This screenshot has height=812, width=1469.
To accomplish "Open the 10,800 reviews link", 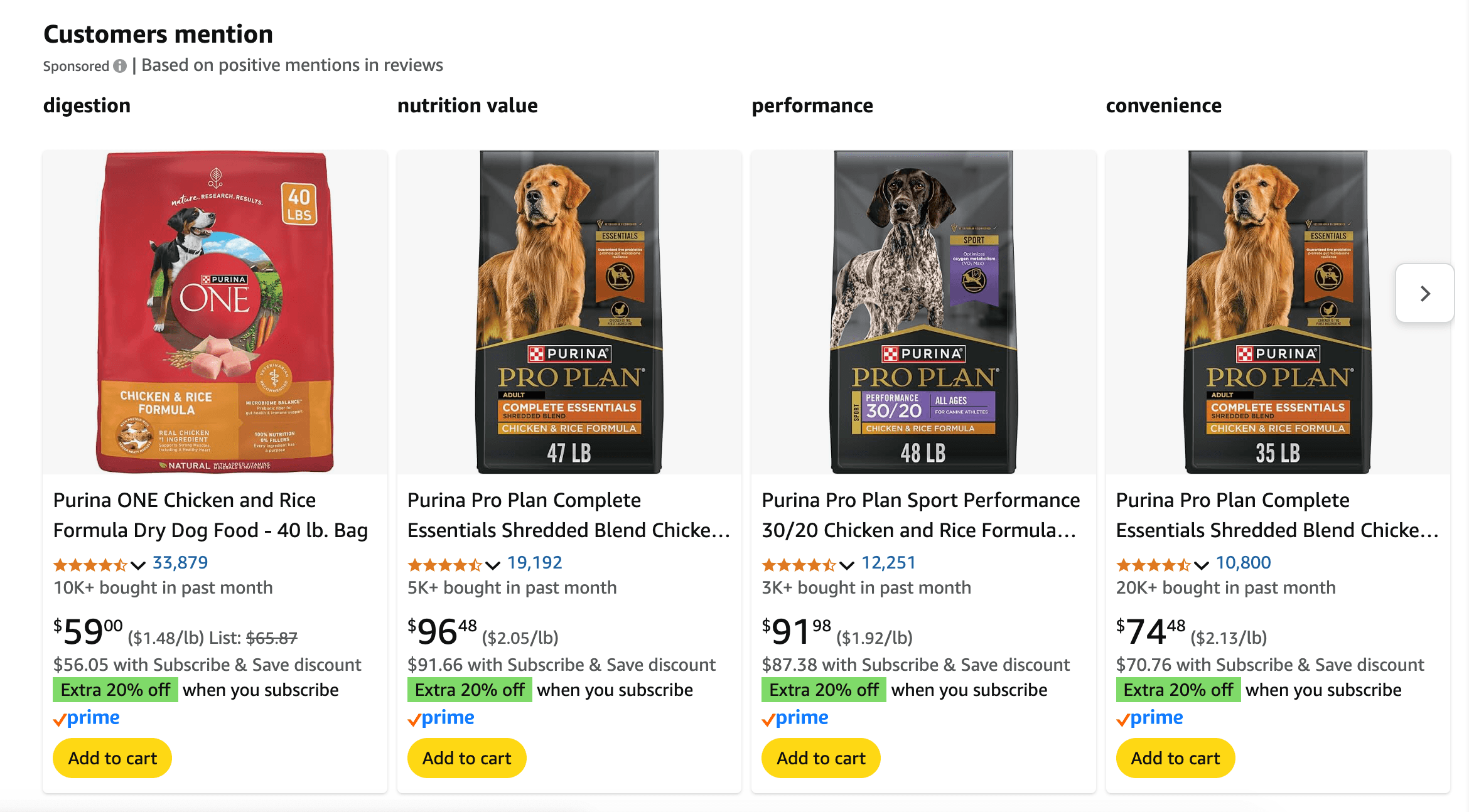I will click(x=1243, y=563).
